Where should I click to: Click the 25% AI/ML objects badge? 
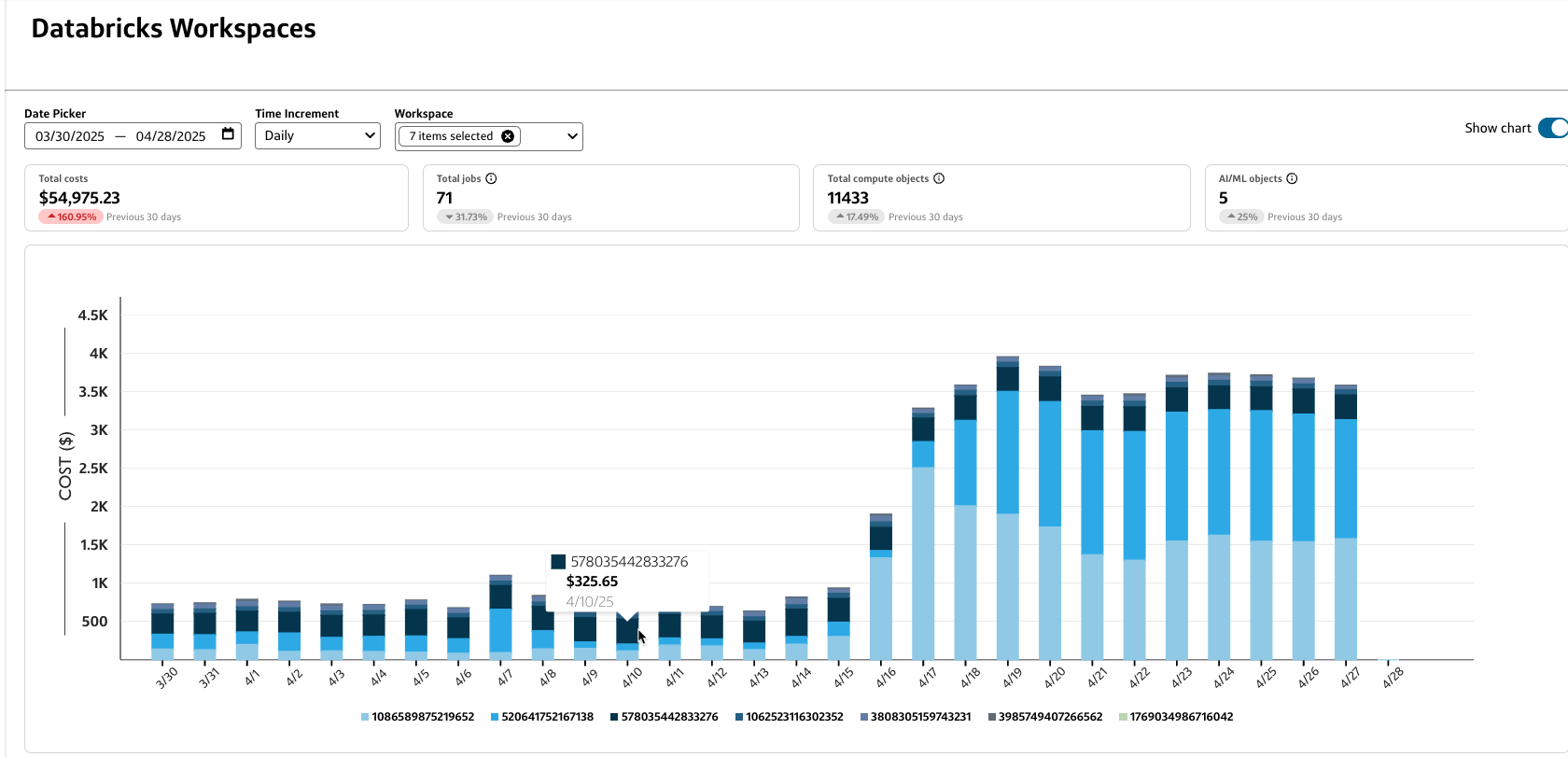1241,217
